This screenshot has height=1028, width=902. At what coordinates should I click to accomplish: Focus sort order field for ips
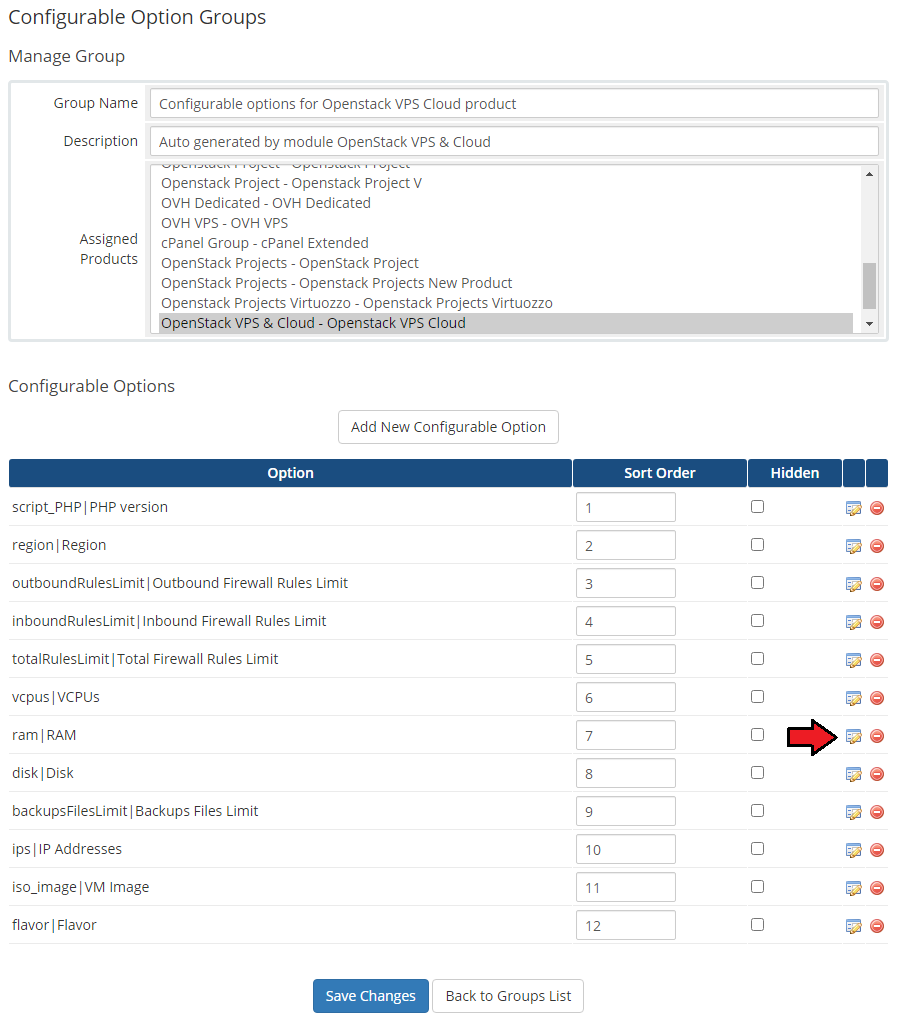click(x=625, y=850)
